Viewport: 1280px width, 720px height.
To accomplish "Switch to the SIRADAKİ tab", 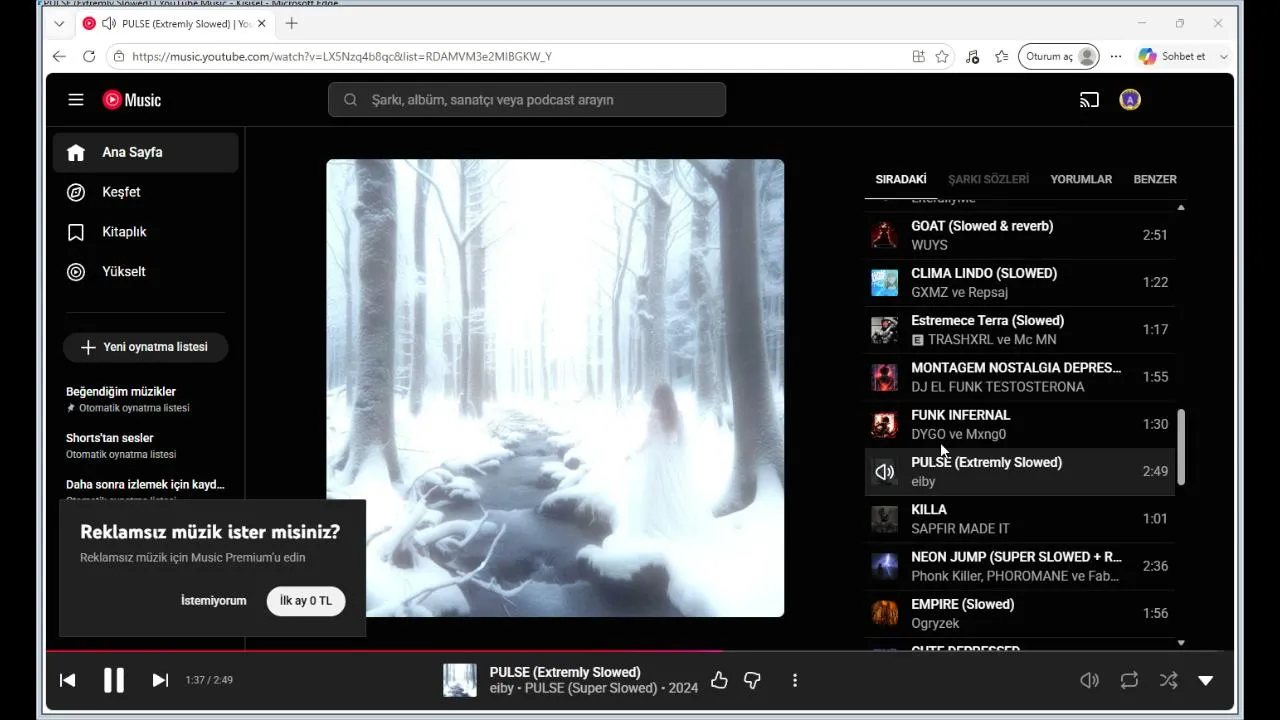I will [x=901, y=180].
